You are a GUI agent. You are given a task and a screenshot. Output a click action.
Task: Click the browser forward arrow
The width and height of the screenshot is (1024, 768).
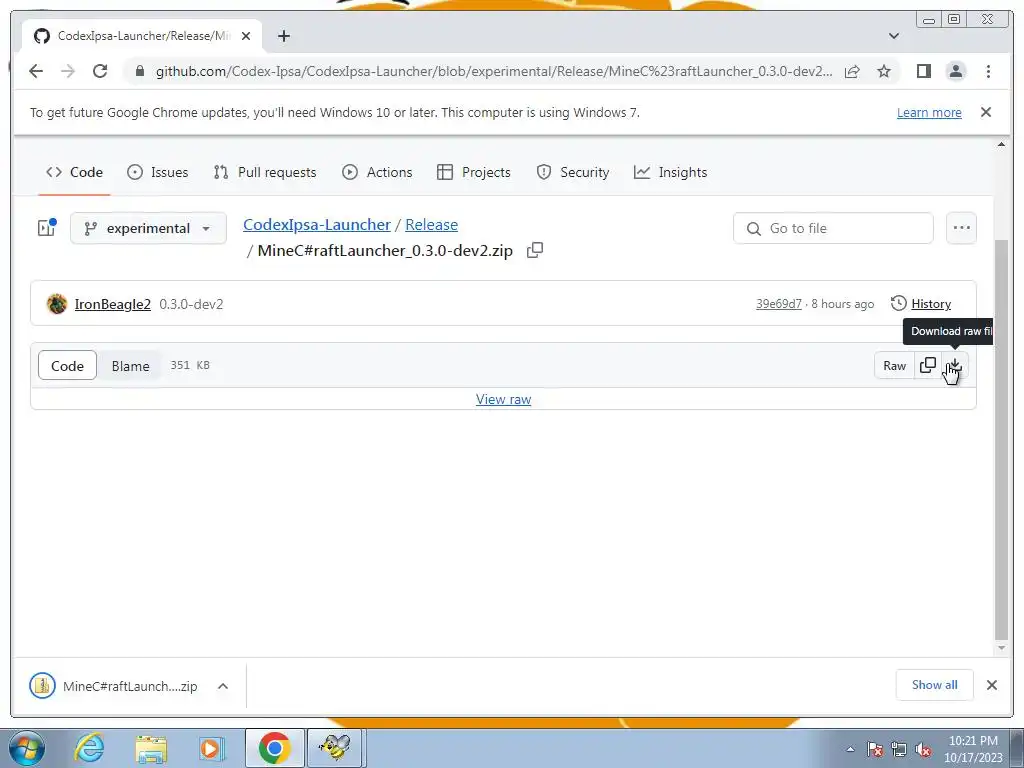tap(68, 71)
